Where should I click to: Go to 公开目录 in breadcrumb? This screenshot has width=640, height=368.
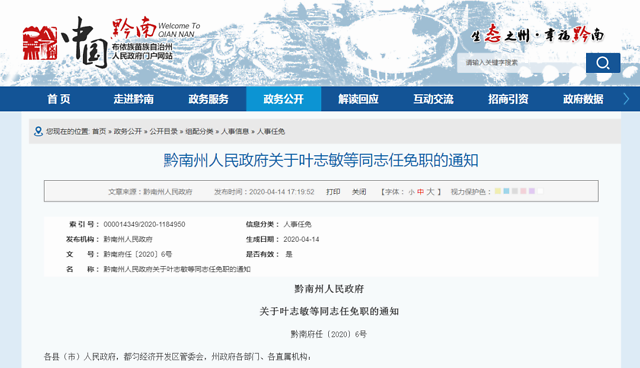point(163,131)
